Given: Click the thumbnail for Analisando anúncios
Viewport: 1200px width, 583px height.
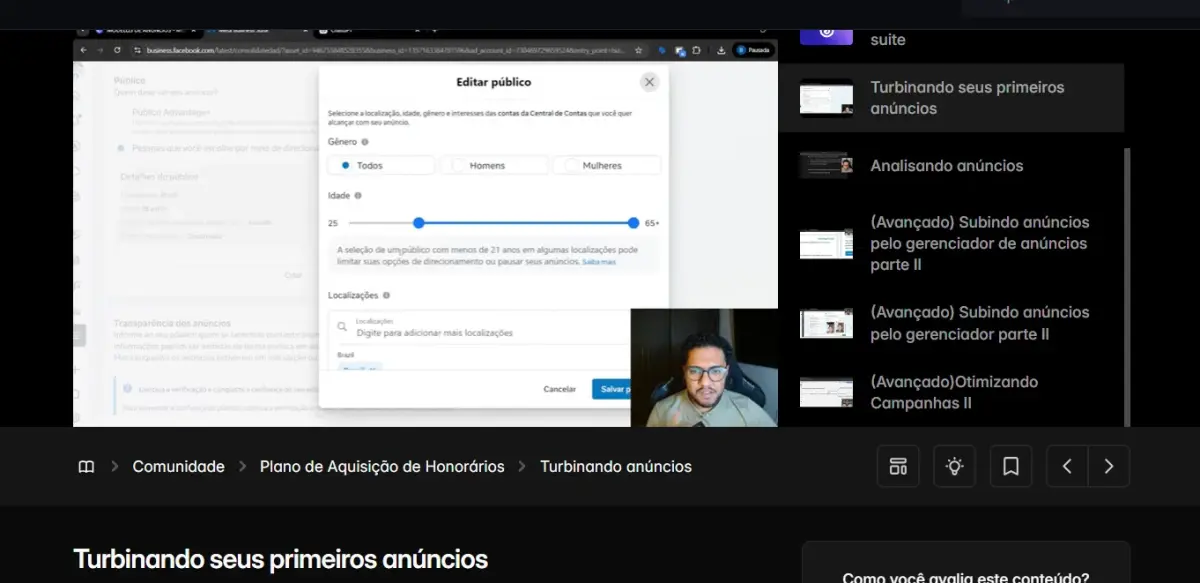Looking at the screenshot, I should tap(826, 166).
